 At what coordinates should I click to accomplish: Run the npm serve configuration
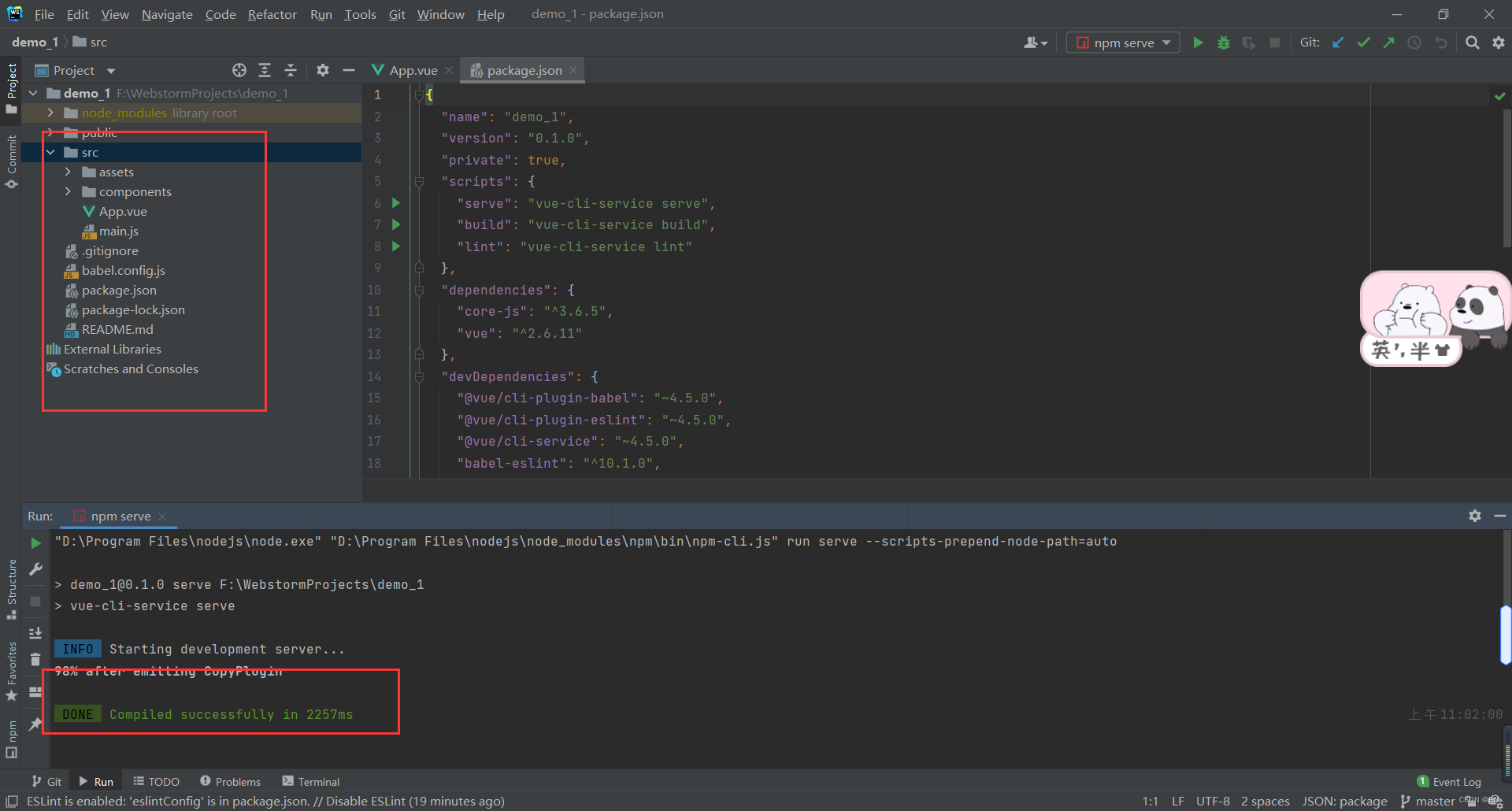point(1198,43)
